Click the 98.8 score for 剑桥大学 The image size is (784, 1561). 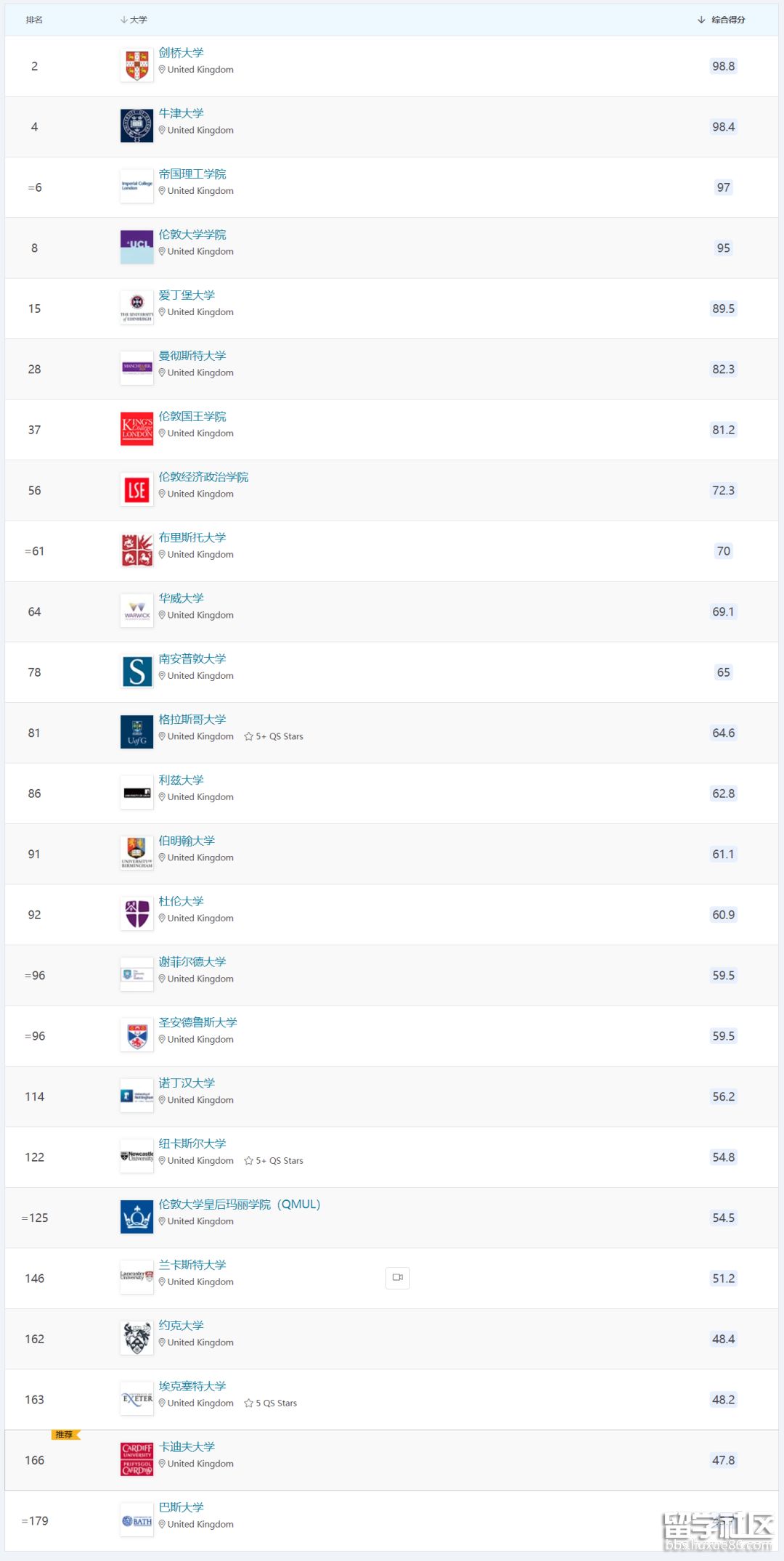(x=723, y=66)
